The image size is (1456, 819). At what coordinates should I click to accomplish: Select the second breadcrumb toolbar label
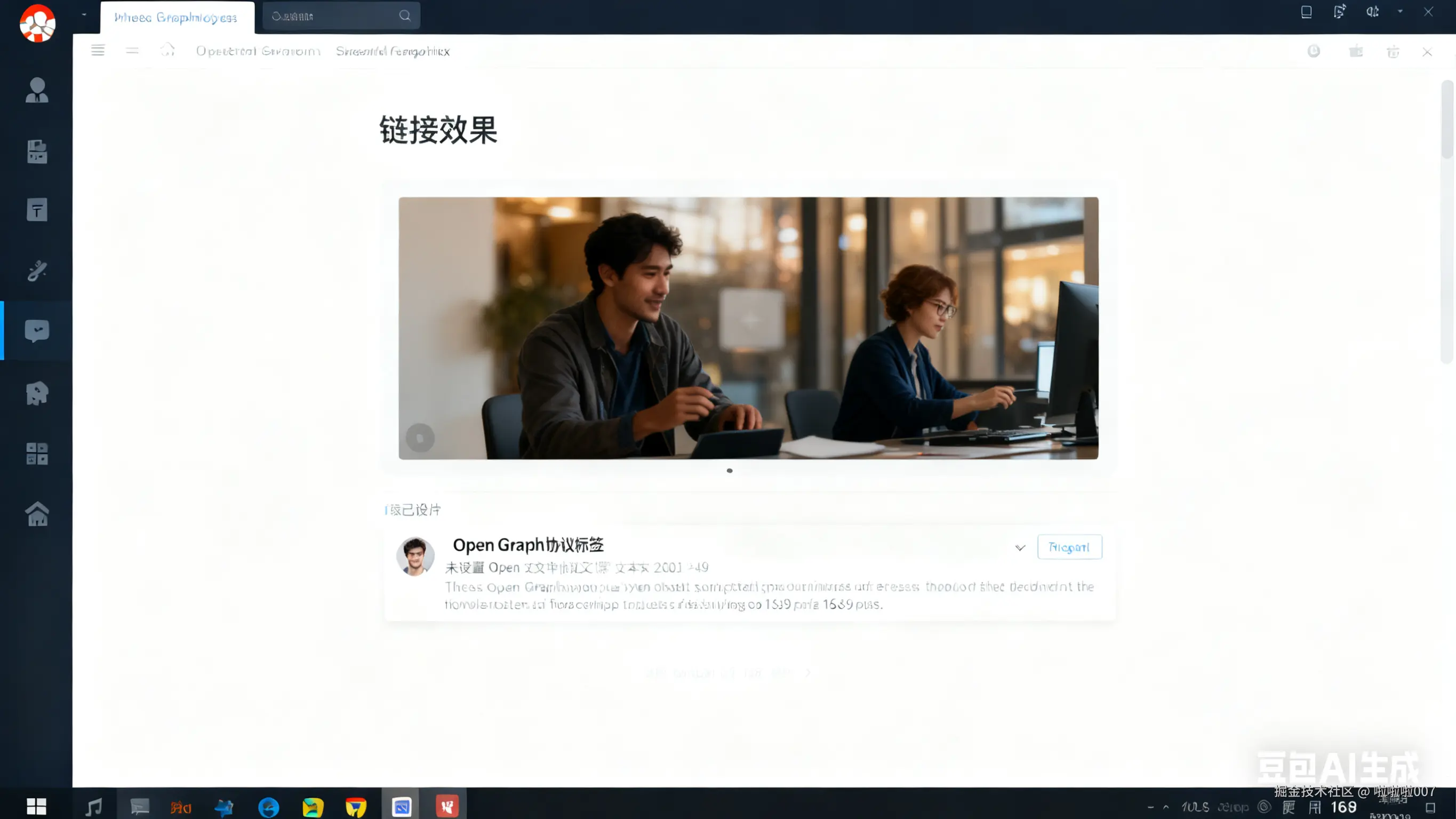392,51
